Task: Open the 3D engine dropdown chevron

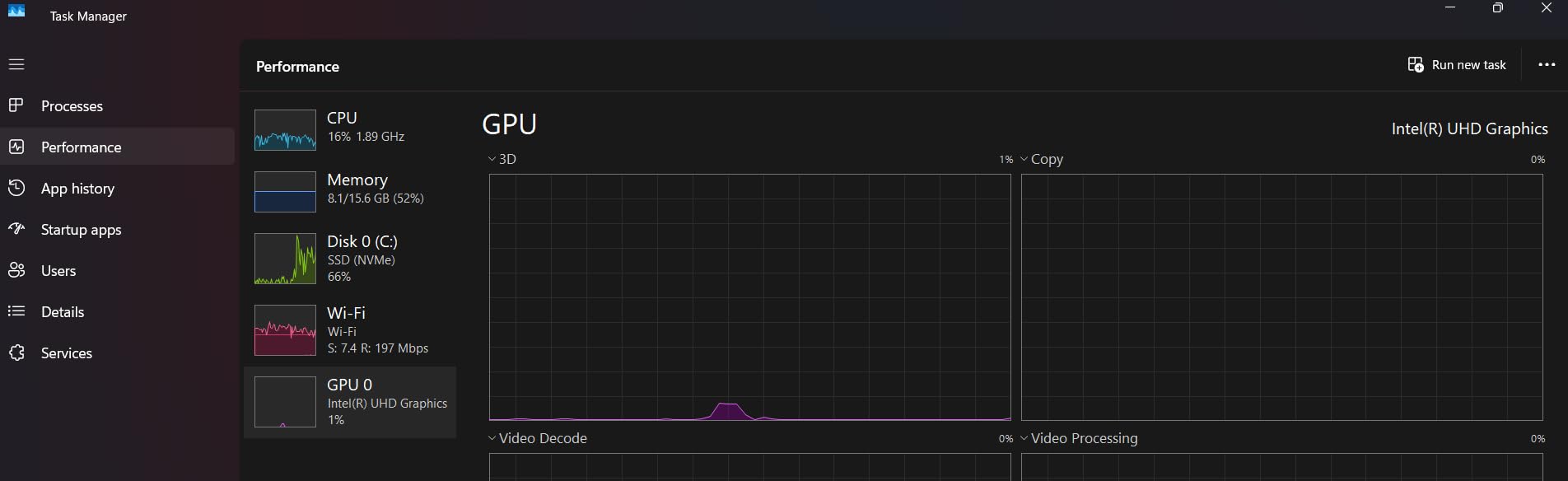Action: point(492,159)
